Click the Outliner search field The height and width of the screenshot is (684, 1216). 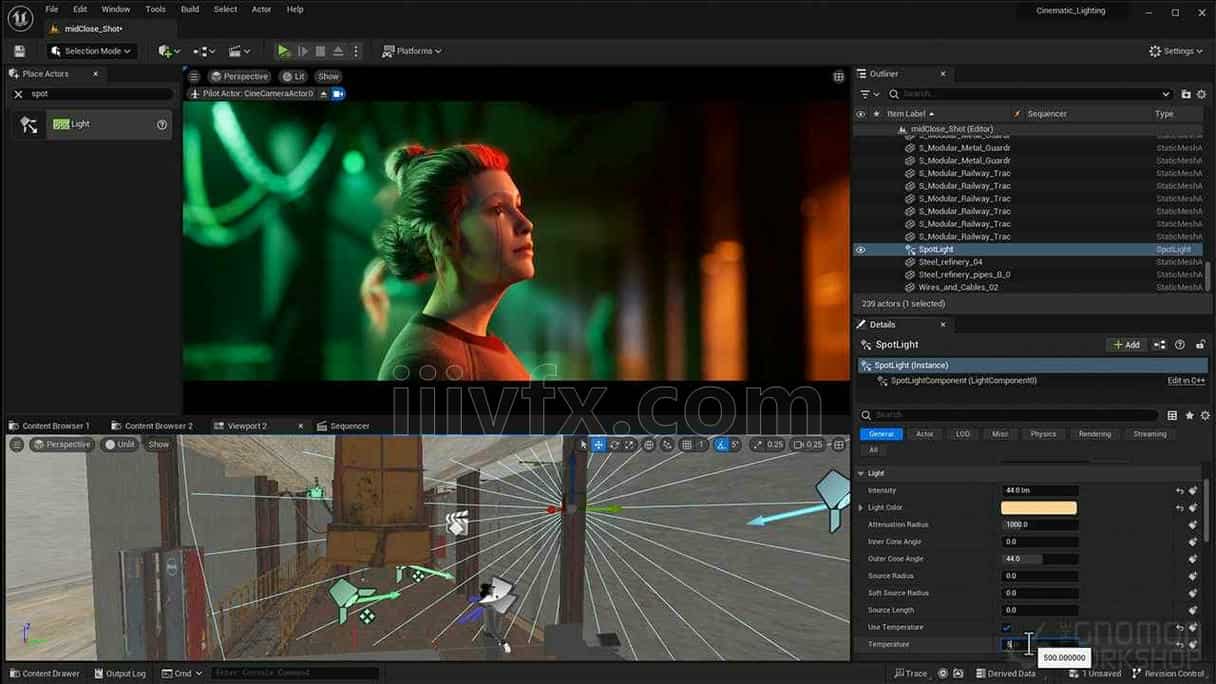tap(1030, 94)
